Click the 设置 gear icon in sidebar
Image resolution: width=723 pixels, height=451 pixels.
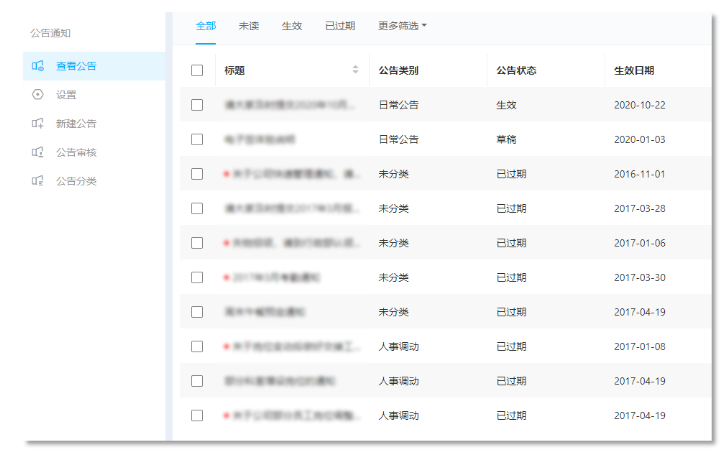pos(38,95)
